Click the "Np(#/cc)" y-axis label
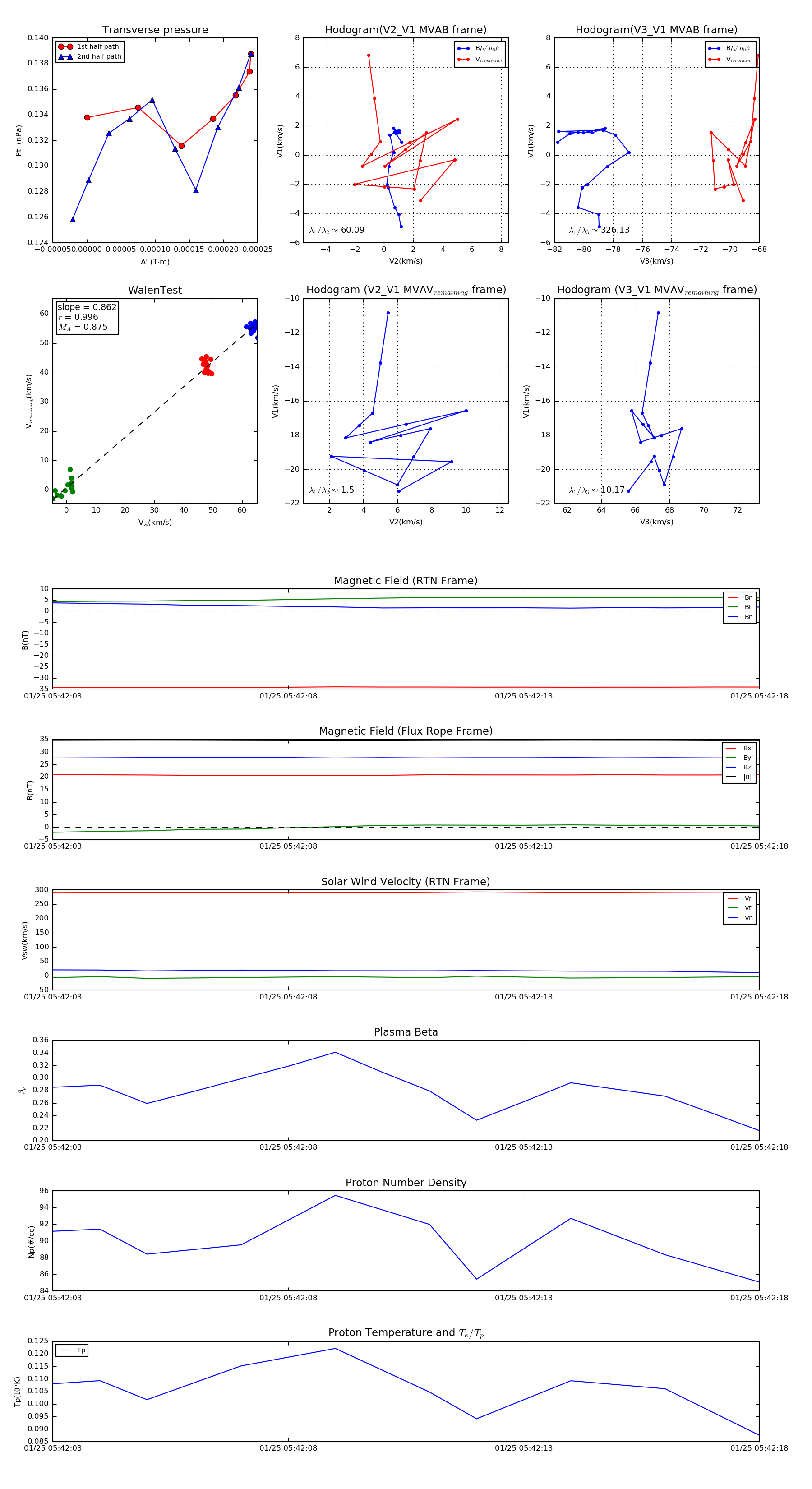The width and height of the screenshot is (812, 1489). 31,1242
